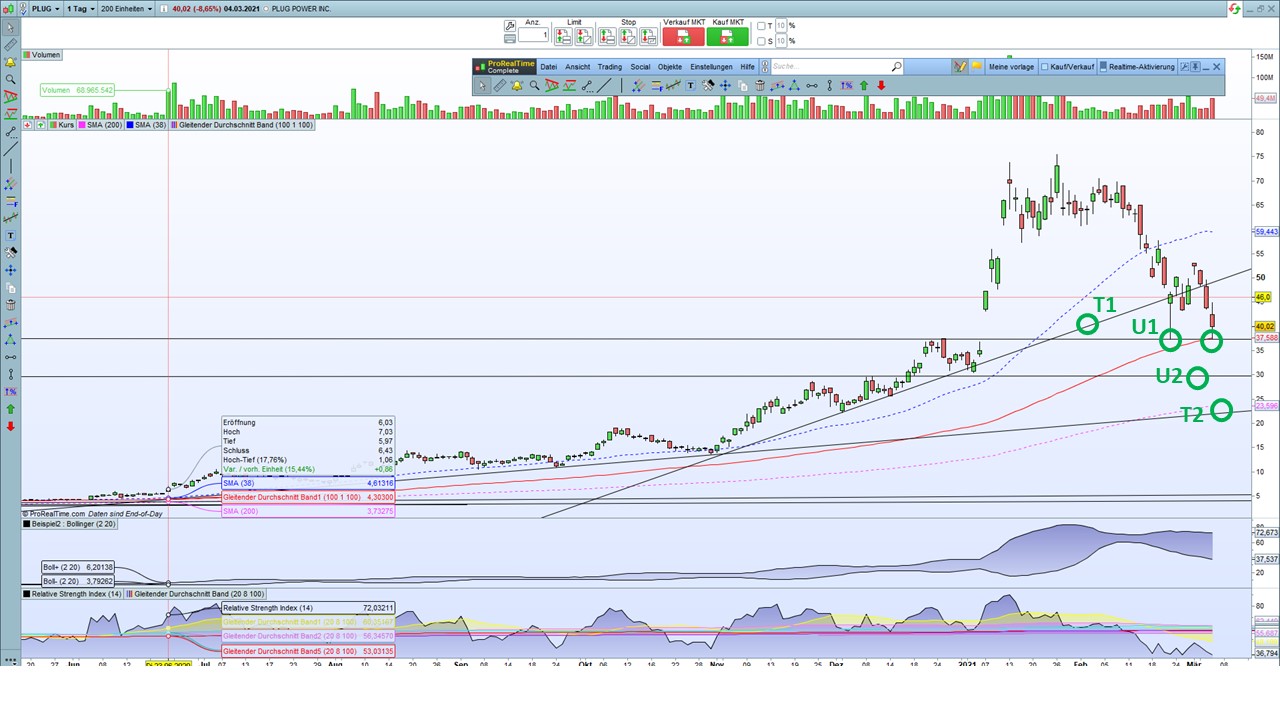Toggle the SMA (38) indicator label
The height and width of the screenshot is (720, 1280).
147,125
